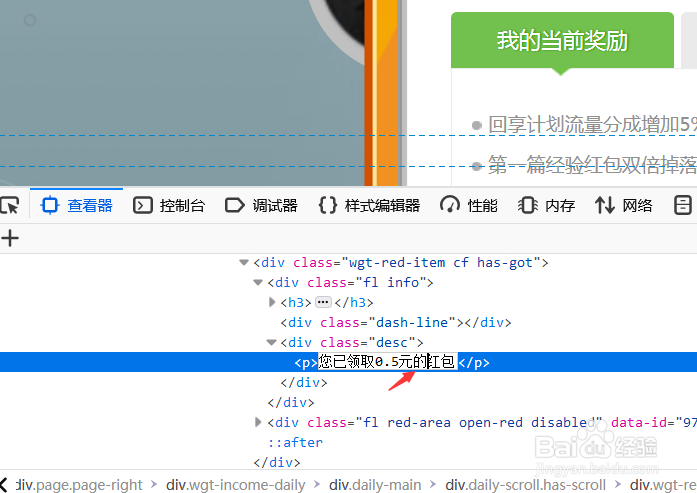Expand the h3 node
This screenshot has width=697, height=493.
click(272, 302)
